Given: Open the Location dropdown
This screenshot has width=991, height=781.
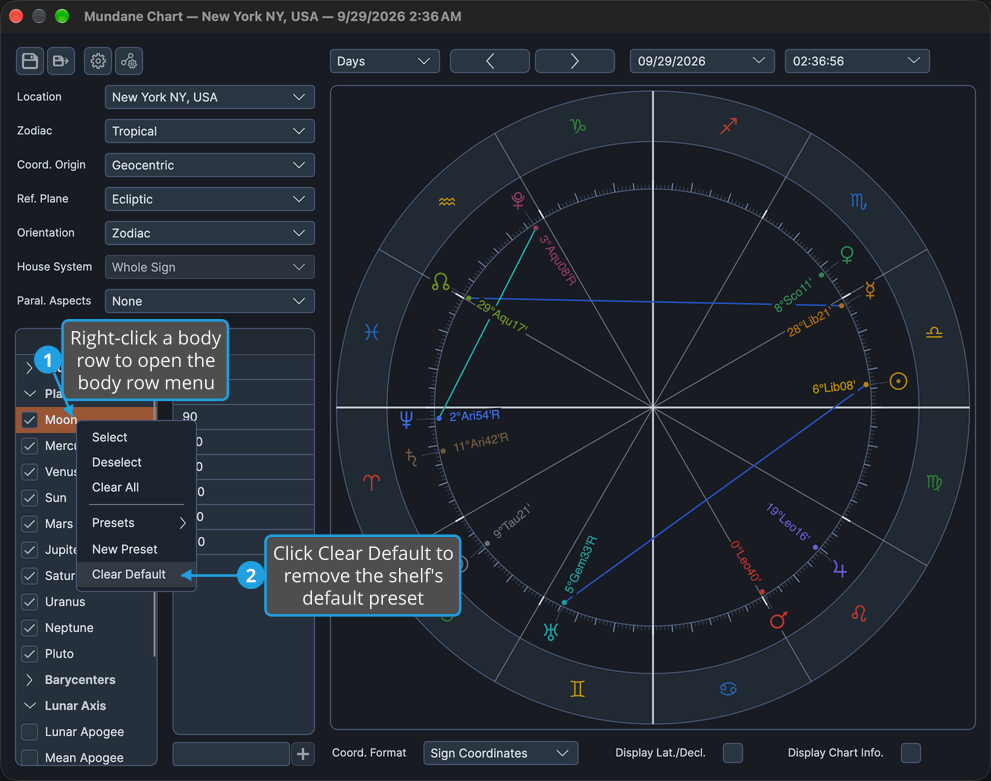Looking at the screenshot, I should [x=210, y=97].
